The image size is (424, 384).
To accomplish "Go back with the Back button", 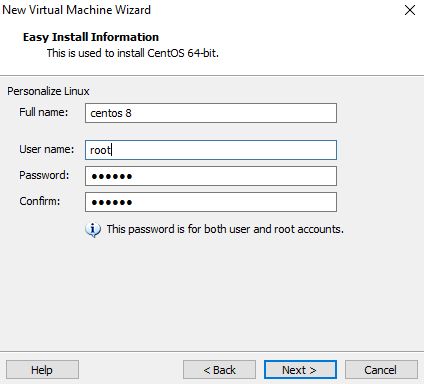I will pos(219,370).
